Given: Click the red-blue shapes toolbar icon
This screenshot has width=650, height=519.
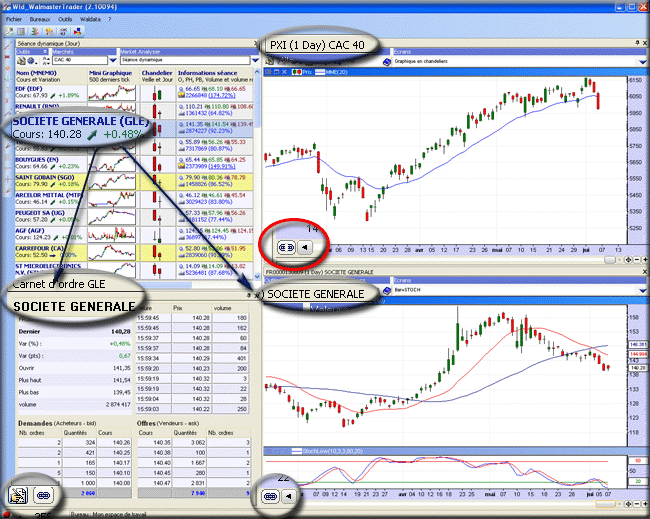Looking at the screenshot, I should click(x=77, y=31).
